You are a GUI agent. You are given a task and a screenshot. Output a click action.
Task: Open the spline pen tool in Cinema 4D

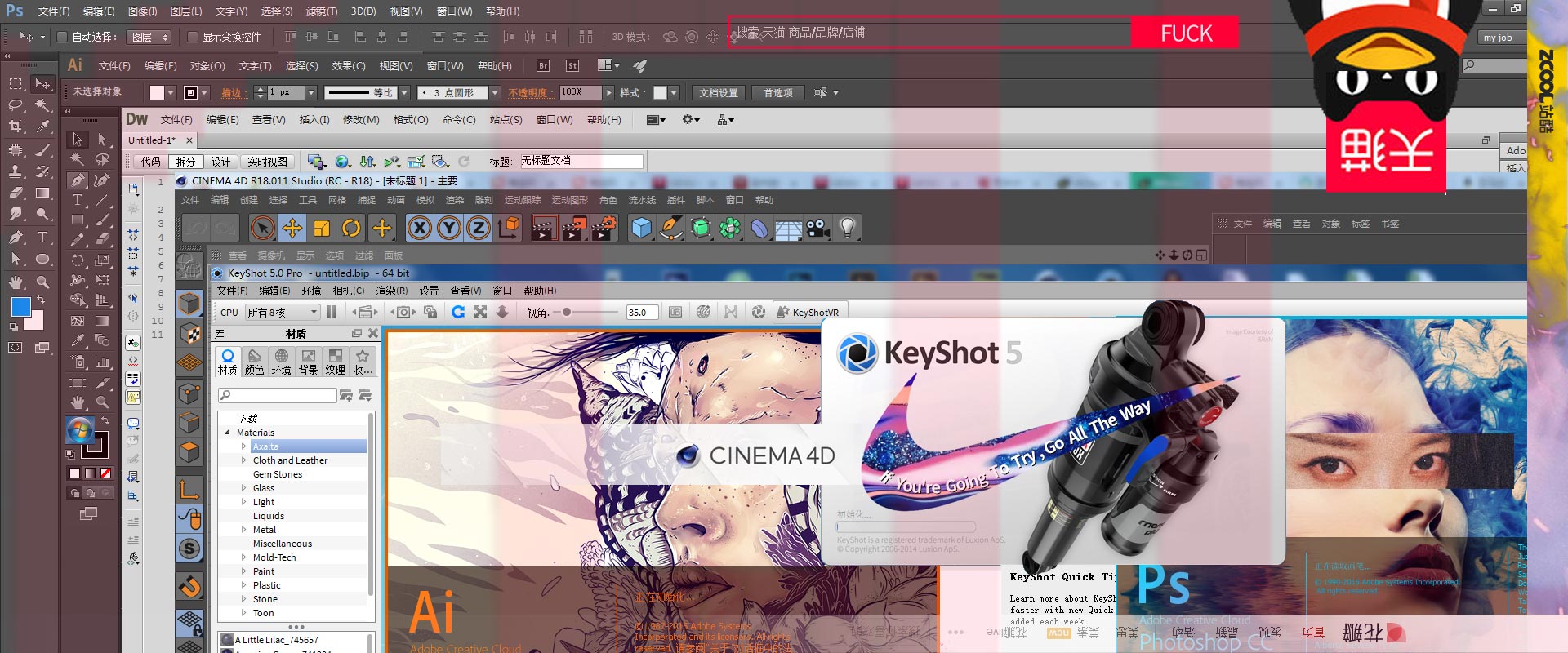pyautogui.click(x=671, y=228)
